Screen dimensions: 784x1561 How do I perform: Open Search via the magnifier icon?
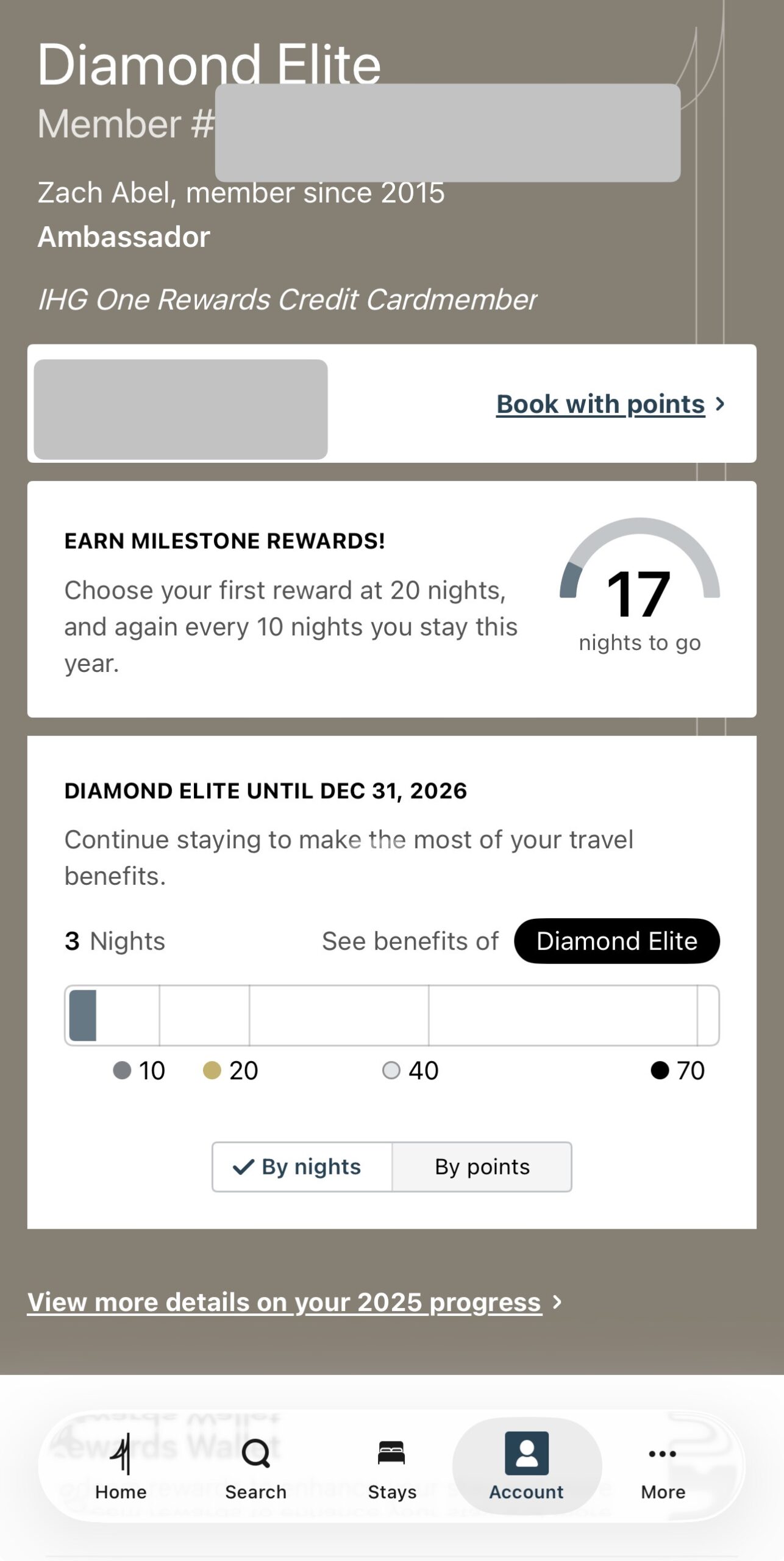click(x=255, y=1453)
